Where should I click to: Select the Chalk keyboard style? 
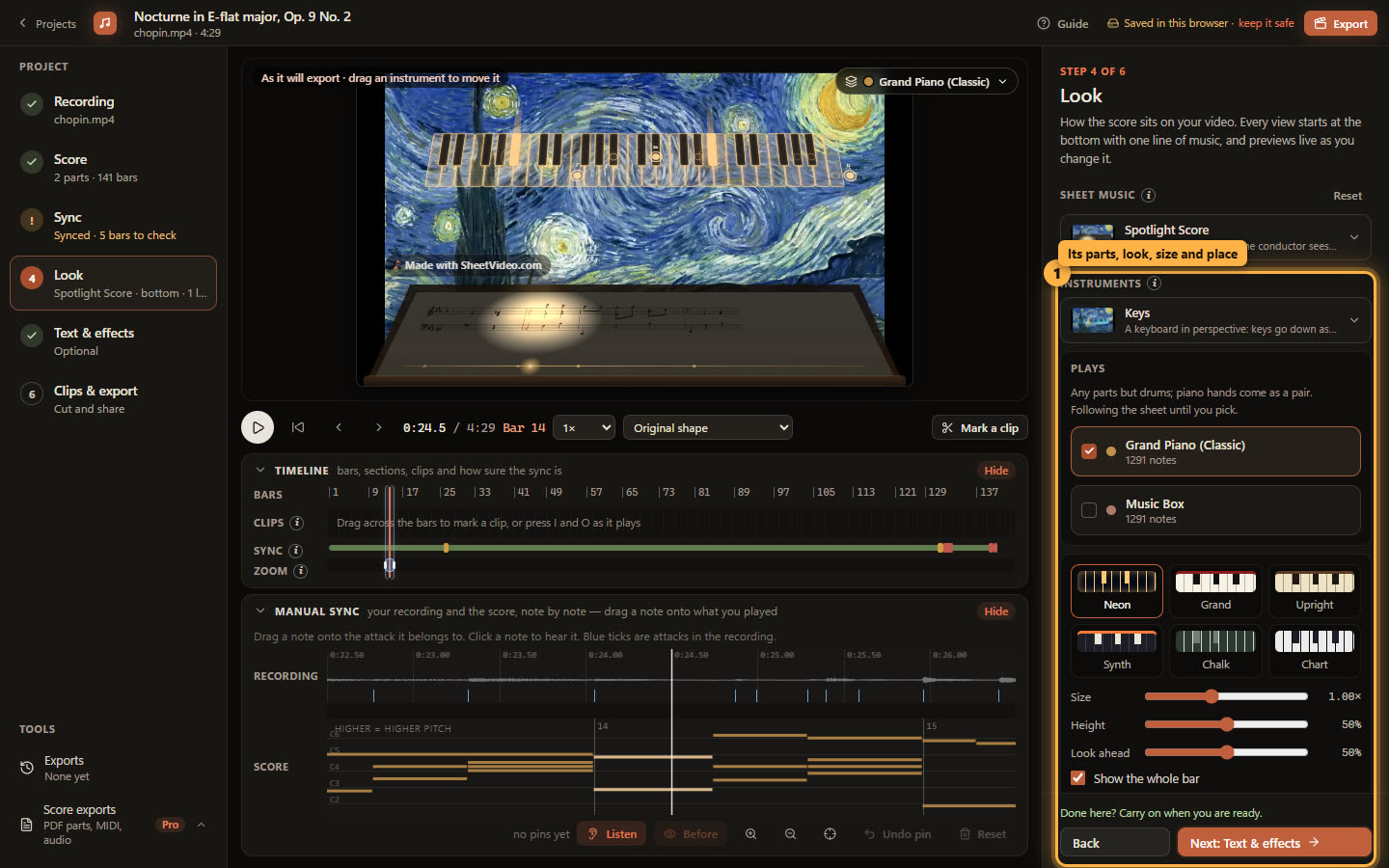[x=1215, y=651]
